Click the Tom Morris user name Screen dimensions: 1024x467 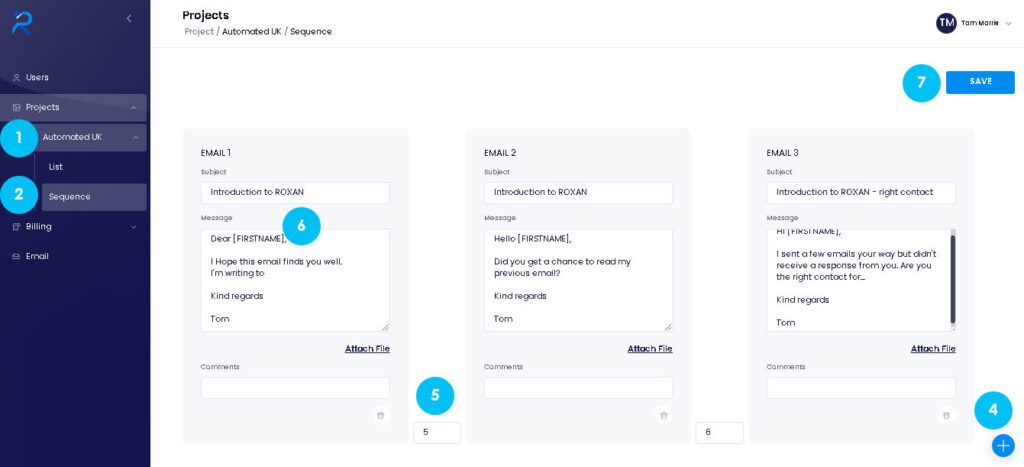click(x=980, y=23)
